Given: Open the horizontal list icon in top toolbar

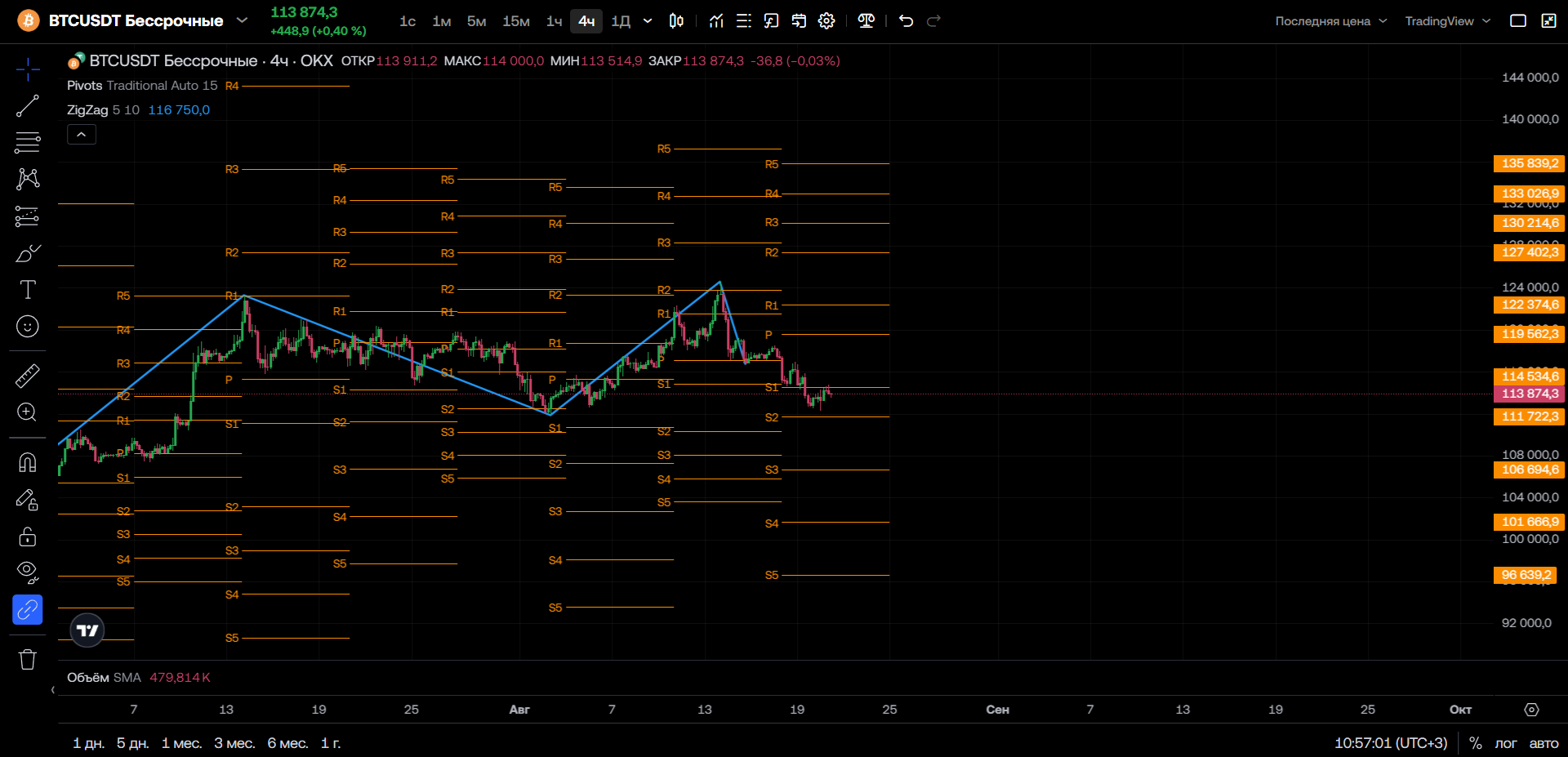Looking at the screenshot, I should (x=744, y=21).
